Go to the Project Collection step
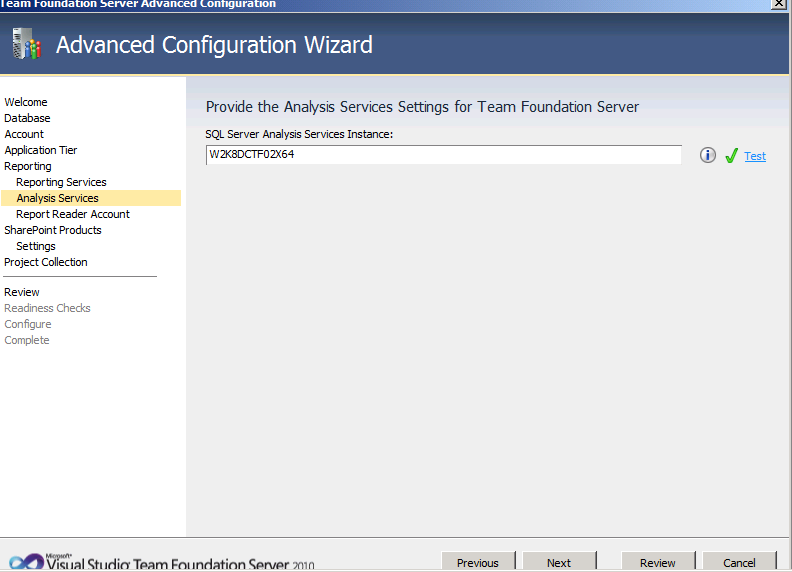This screenshot has width=792, height=572. point(46,262)
